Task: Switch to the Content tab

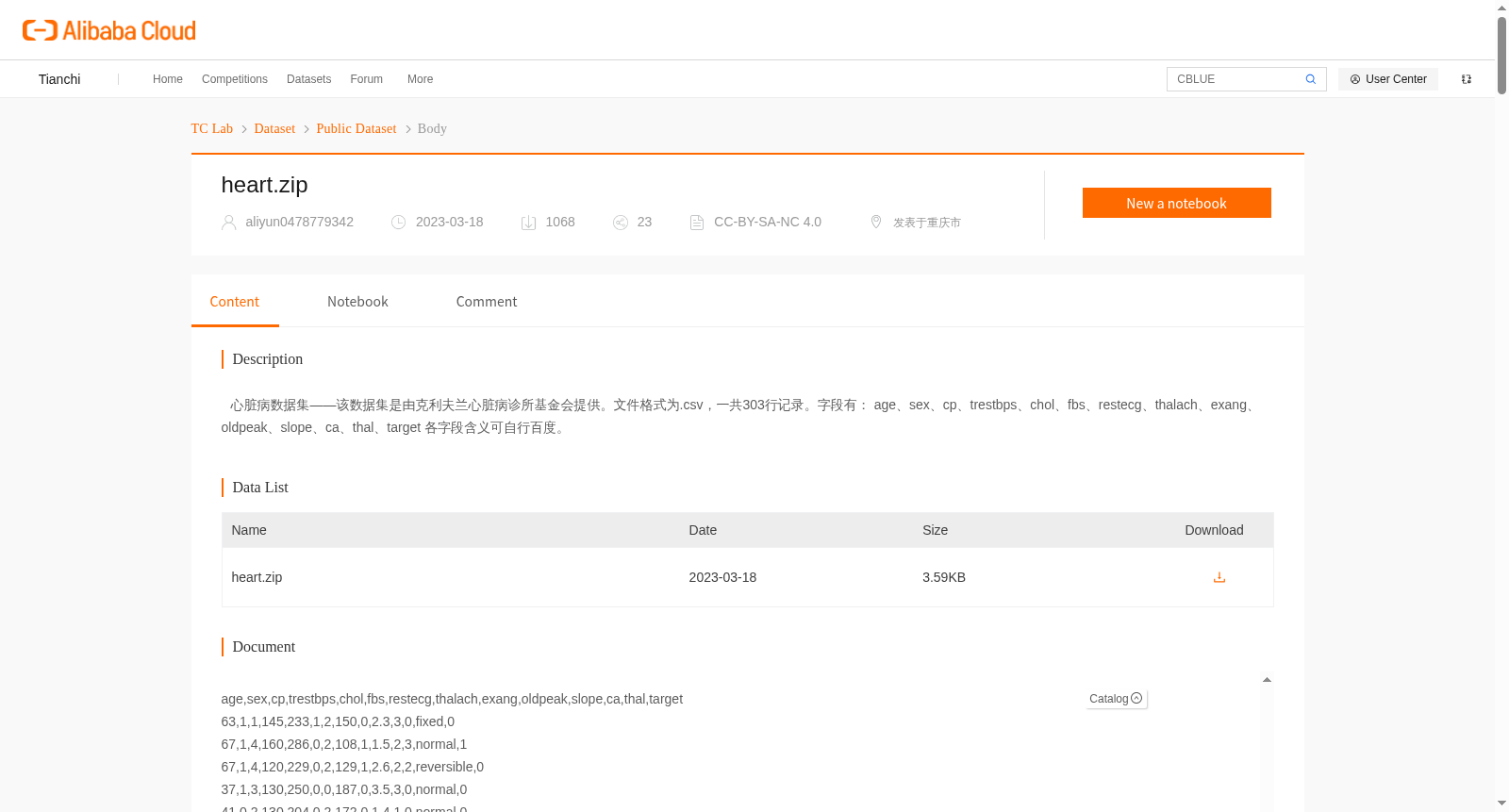Action: click(x=235, y=302)
